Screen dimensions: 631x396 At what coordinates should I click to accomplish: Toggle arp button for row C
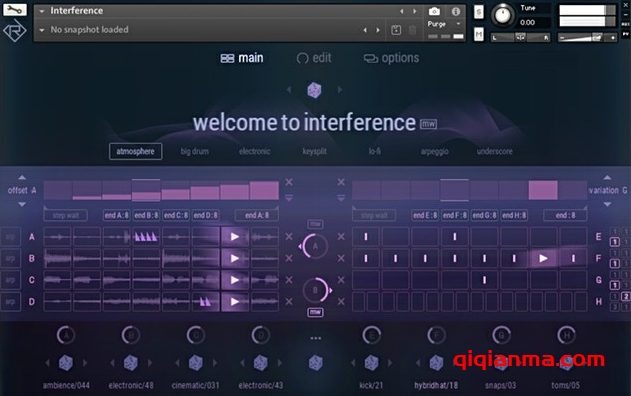click(10, 280)
